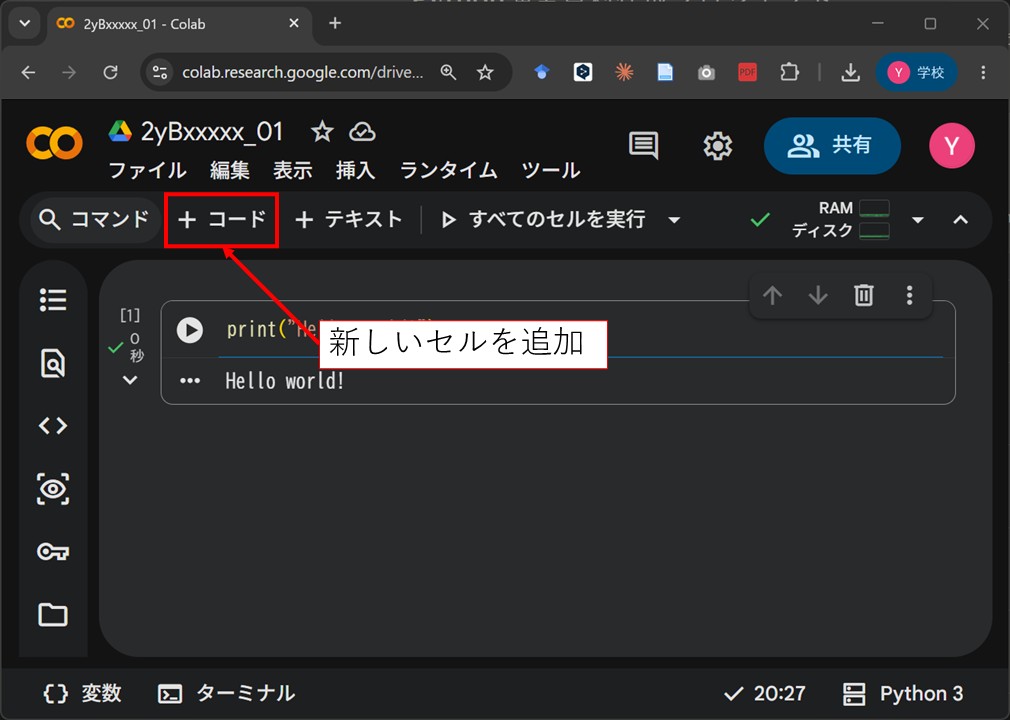Open the 編集 menu
Image resolution: width=1010 pixels, height=720 pixels.
coord(229,170)
